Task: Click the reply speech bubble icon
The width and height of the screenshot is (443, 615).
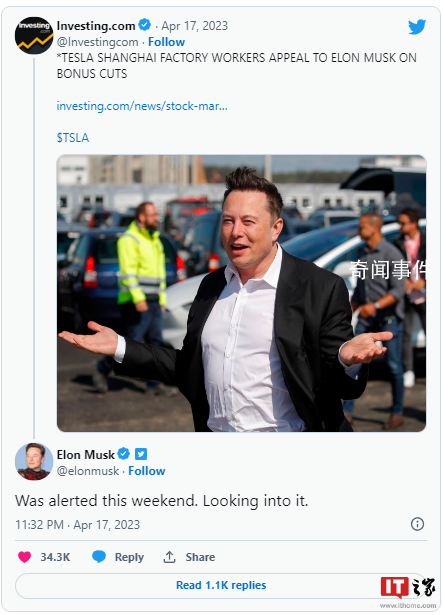Action: point(99,557)
